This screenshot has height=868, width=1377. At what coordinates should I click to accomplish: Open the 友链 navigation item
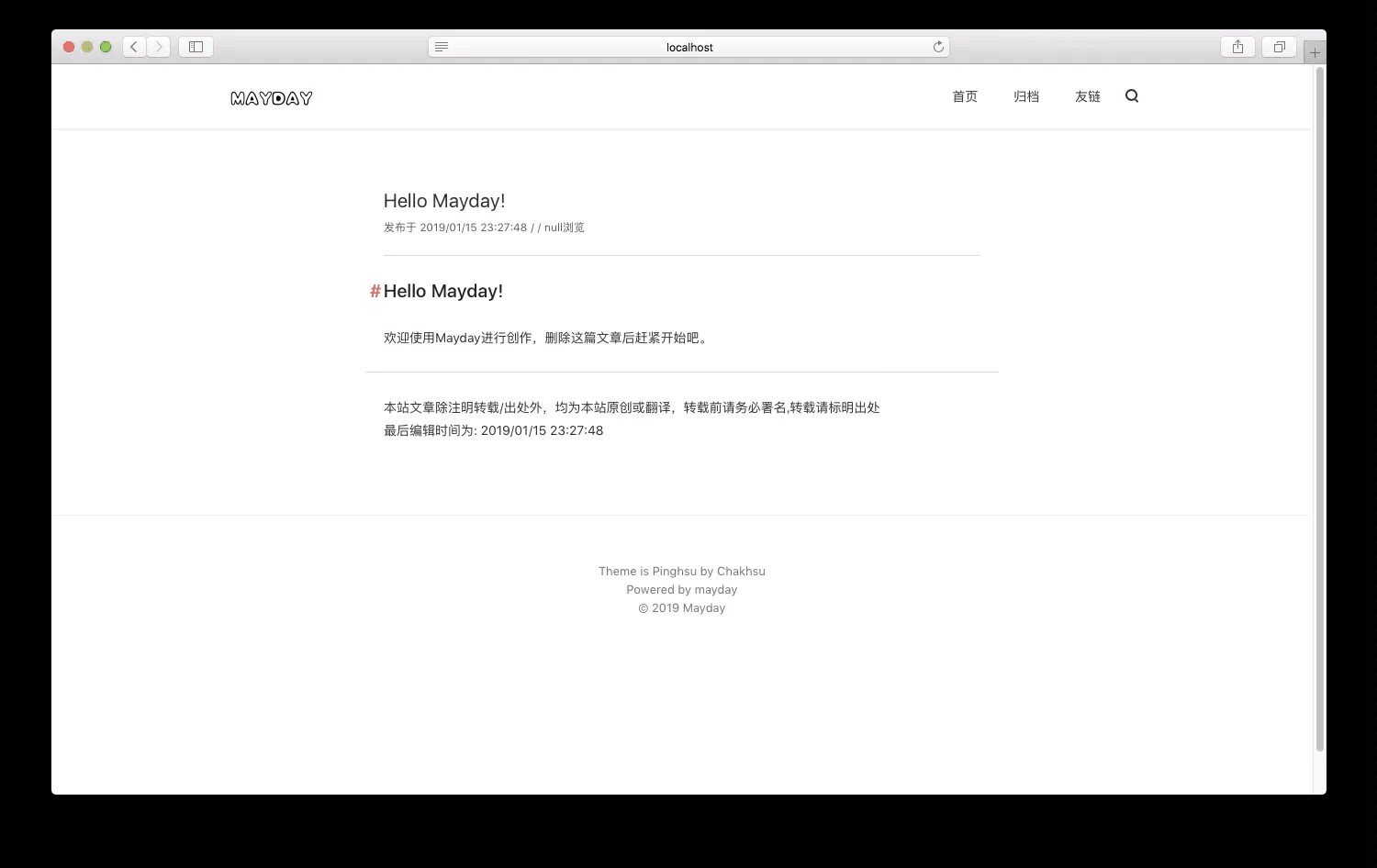click(x=1088, y=96)
